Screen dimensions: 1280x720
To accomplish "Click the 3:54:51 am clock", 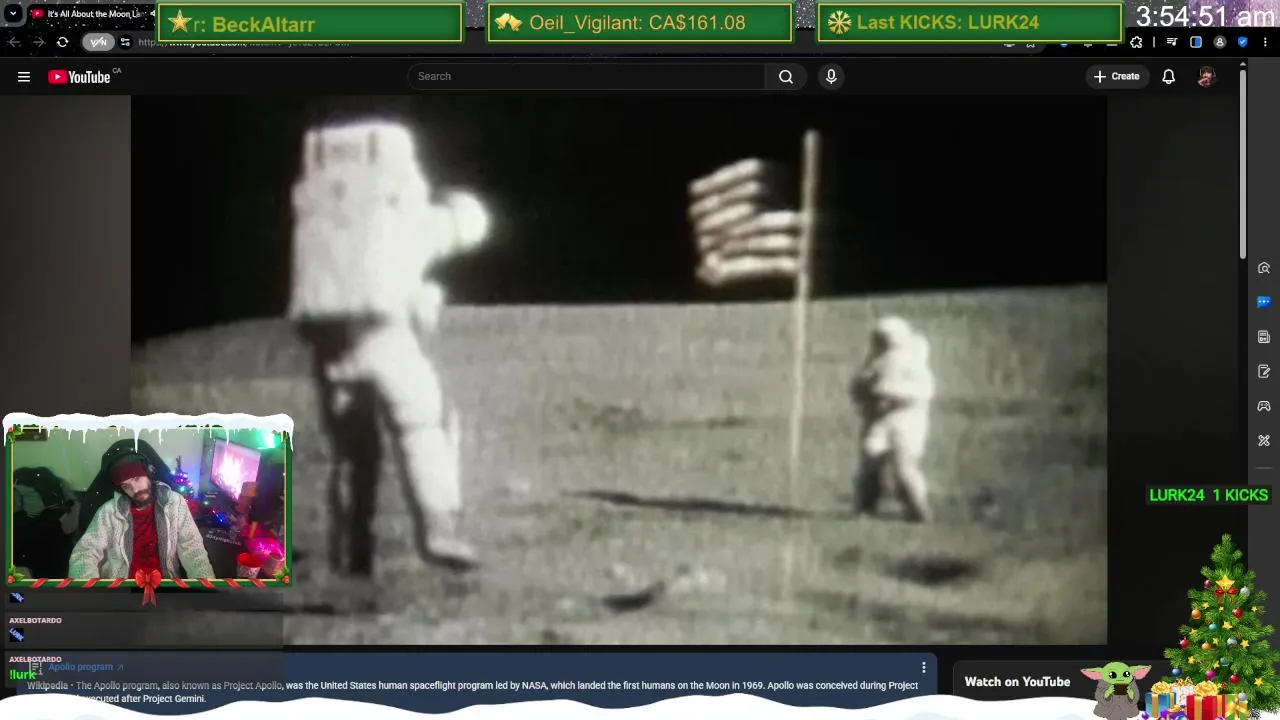I will point(1205,16).
